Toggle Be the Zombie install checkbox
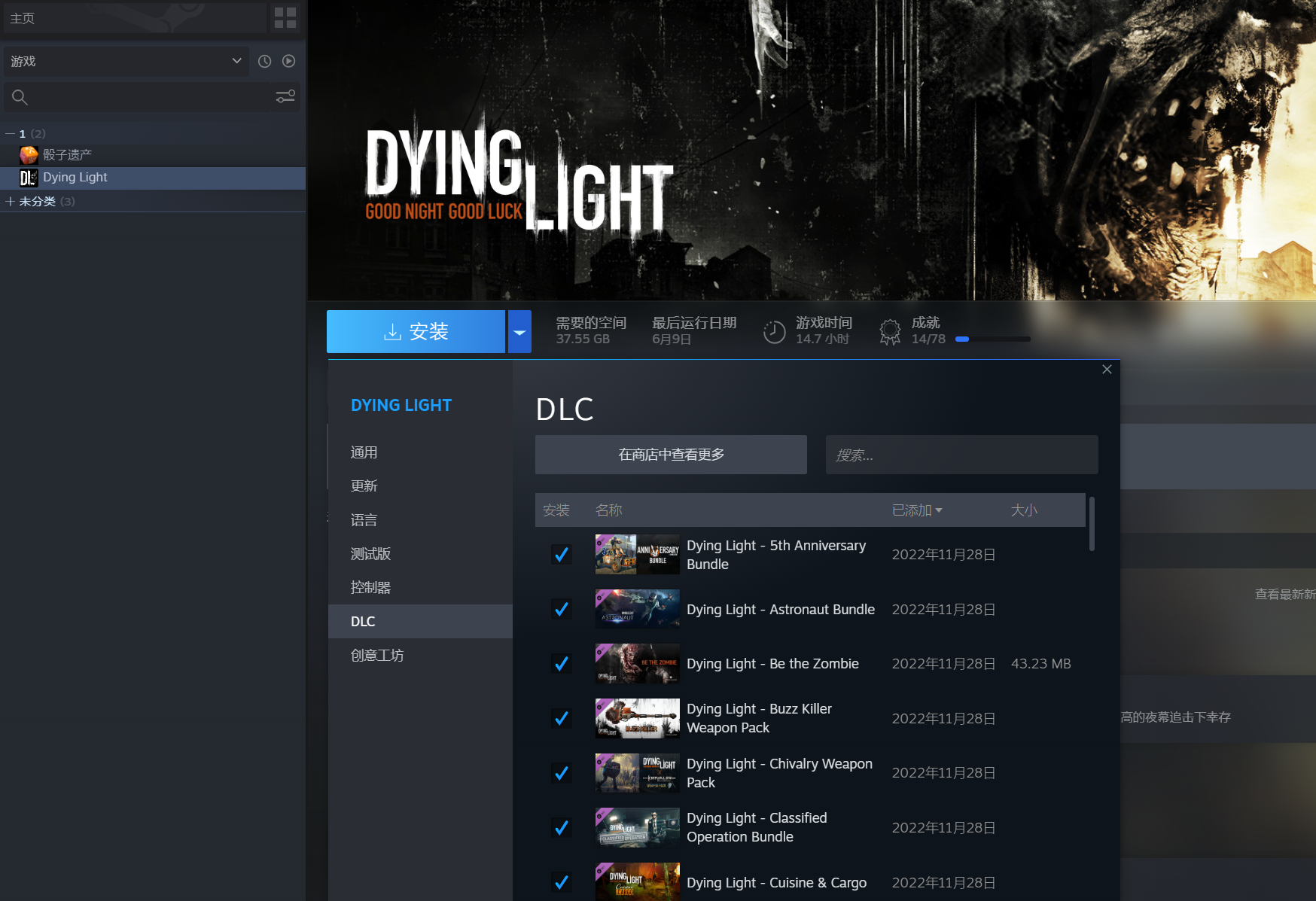Image resolution: width=1316 pixels, height=901 pixels. [x=562, y=664]
